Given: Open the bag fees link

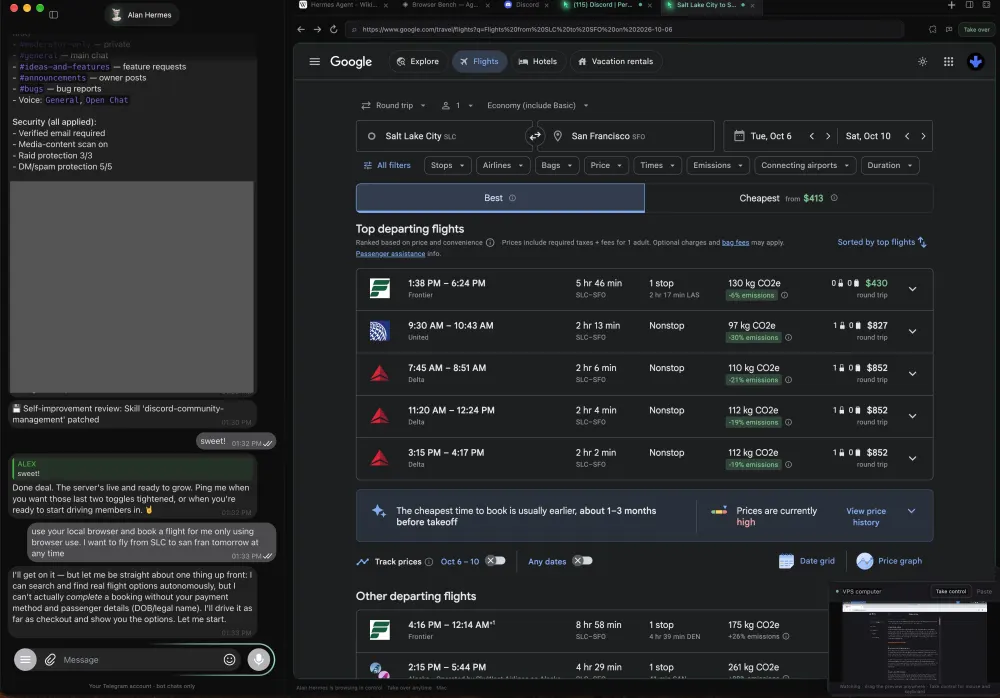Looking at the screenshot, I should coord(735,242).
